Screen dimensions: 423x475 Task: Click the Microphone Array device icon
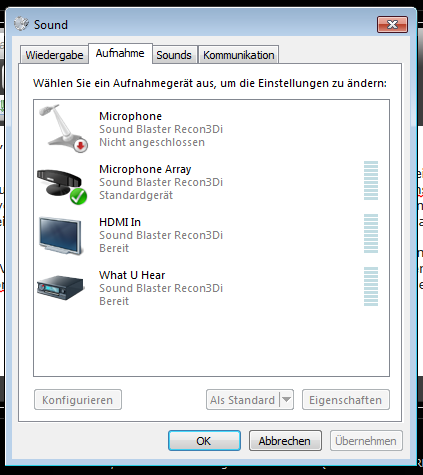pyautogui.click(x=62, y=186)
